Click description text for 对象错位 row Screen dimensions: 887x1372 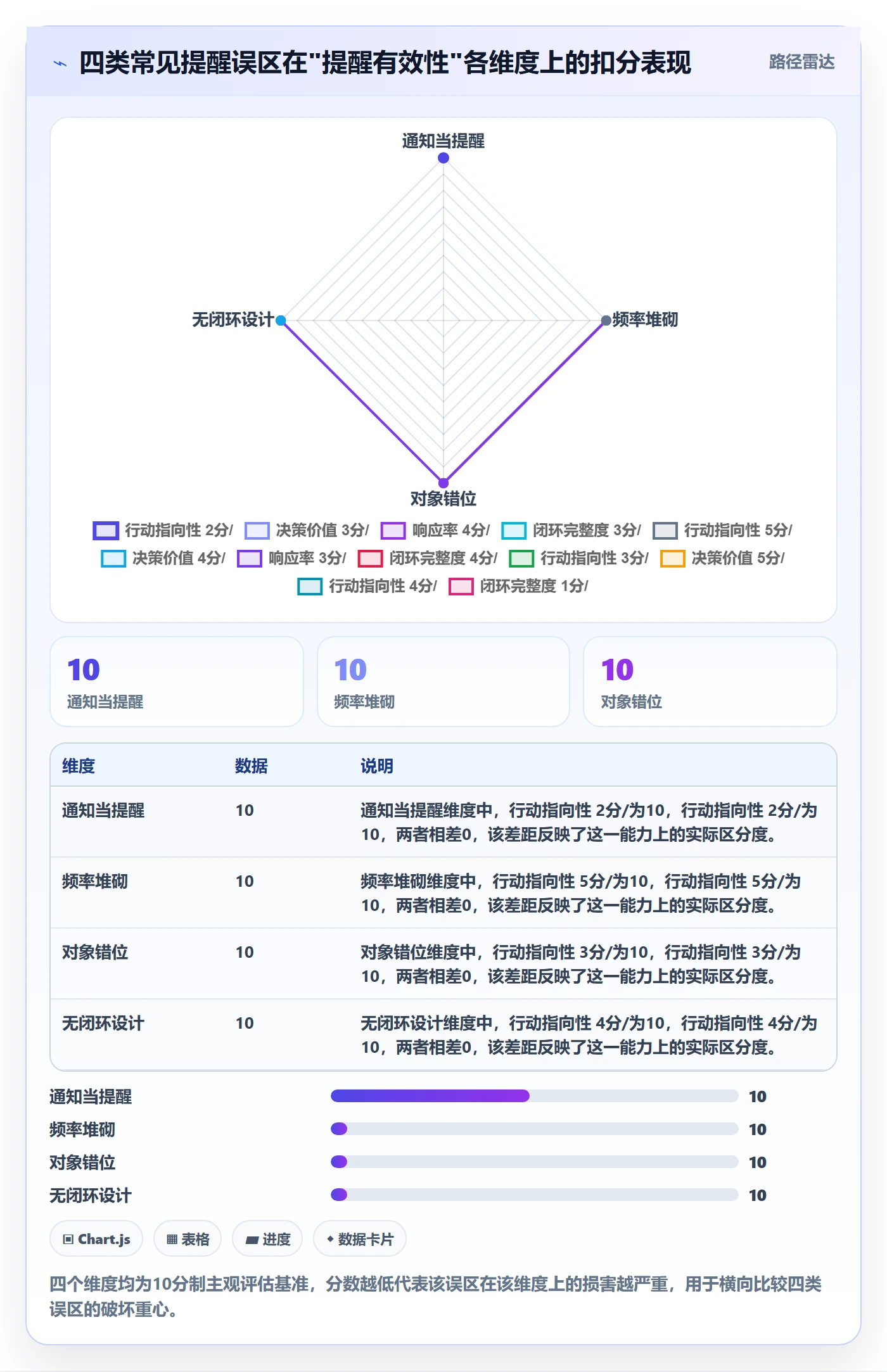click(x=581, y=964)
